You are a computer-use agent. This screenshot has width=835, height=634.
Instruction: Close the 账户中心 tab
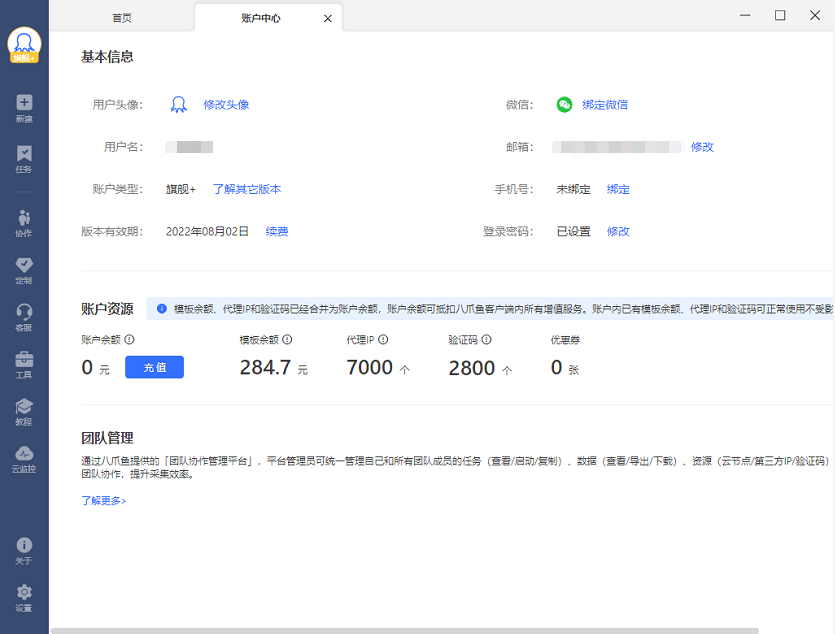(328, 19)
